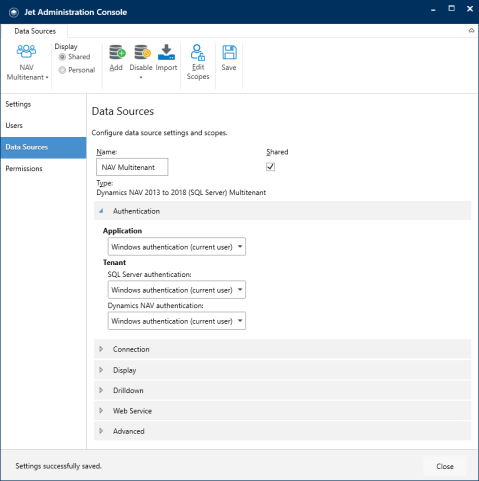
Task: Click the Import data source icon
Action: coord(166,52)
